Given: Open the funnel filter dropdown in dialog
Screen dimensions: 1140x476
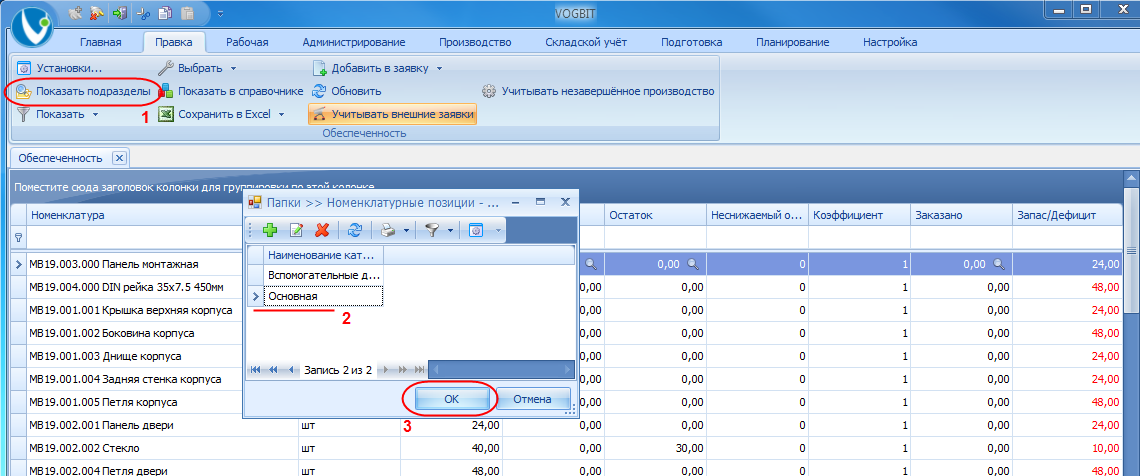Looking at the screenshot, I should (x=451, y=230).
